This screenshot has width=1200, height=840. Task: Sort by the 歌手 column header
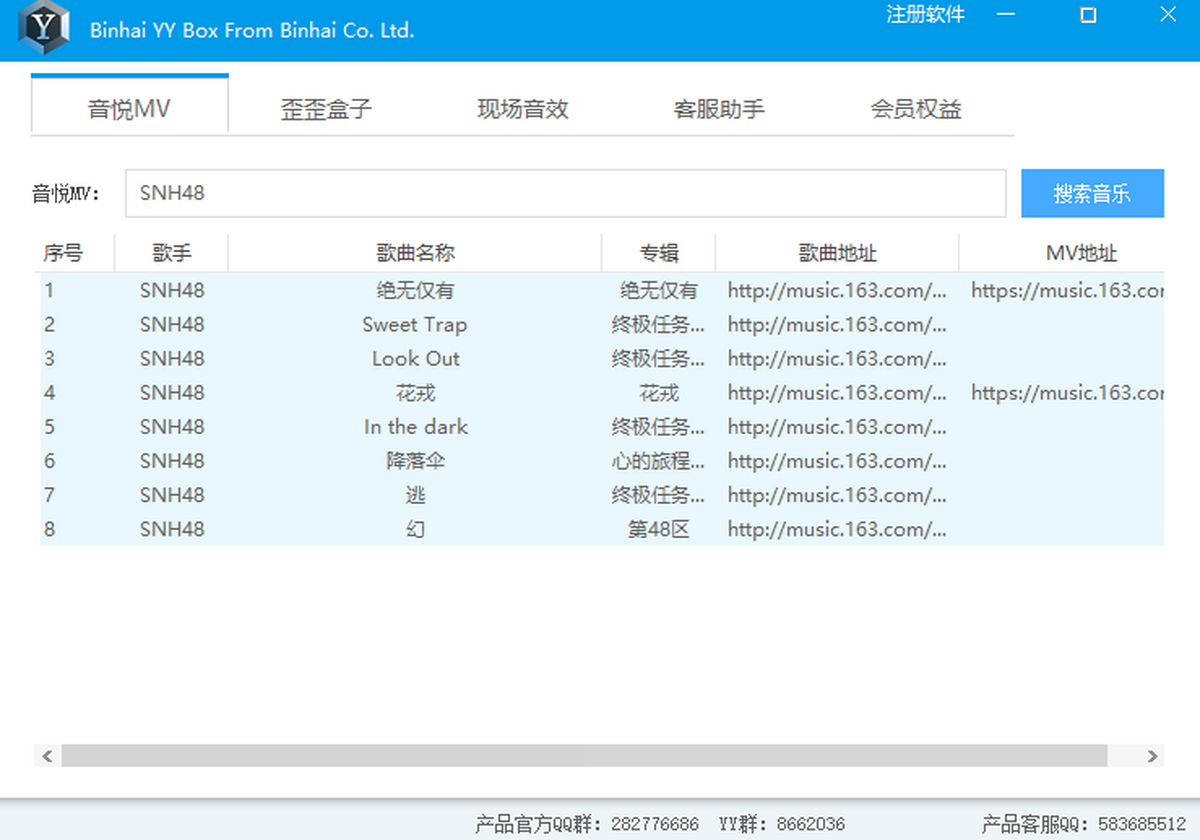(172, 253)
